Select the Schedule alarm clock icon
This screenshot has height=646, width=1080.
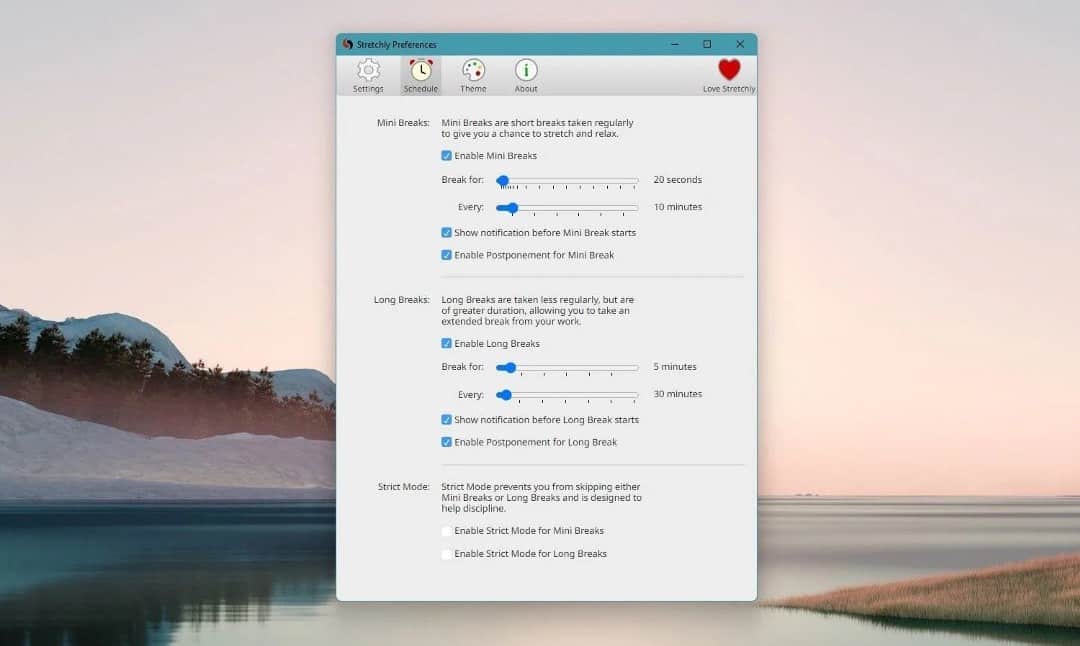pyautogui.click(x=421, y=71)
